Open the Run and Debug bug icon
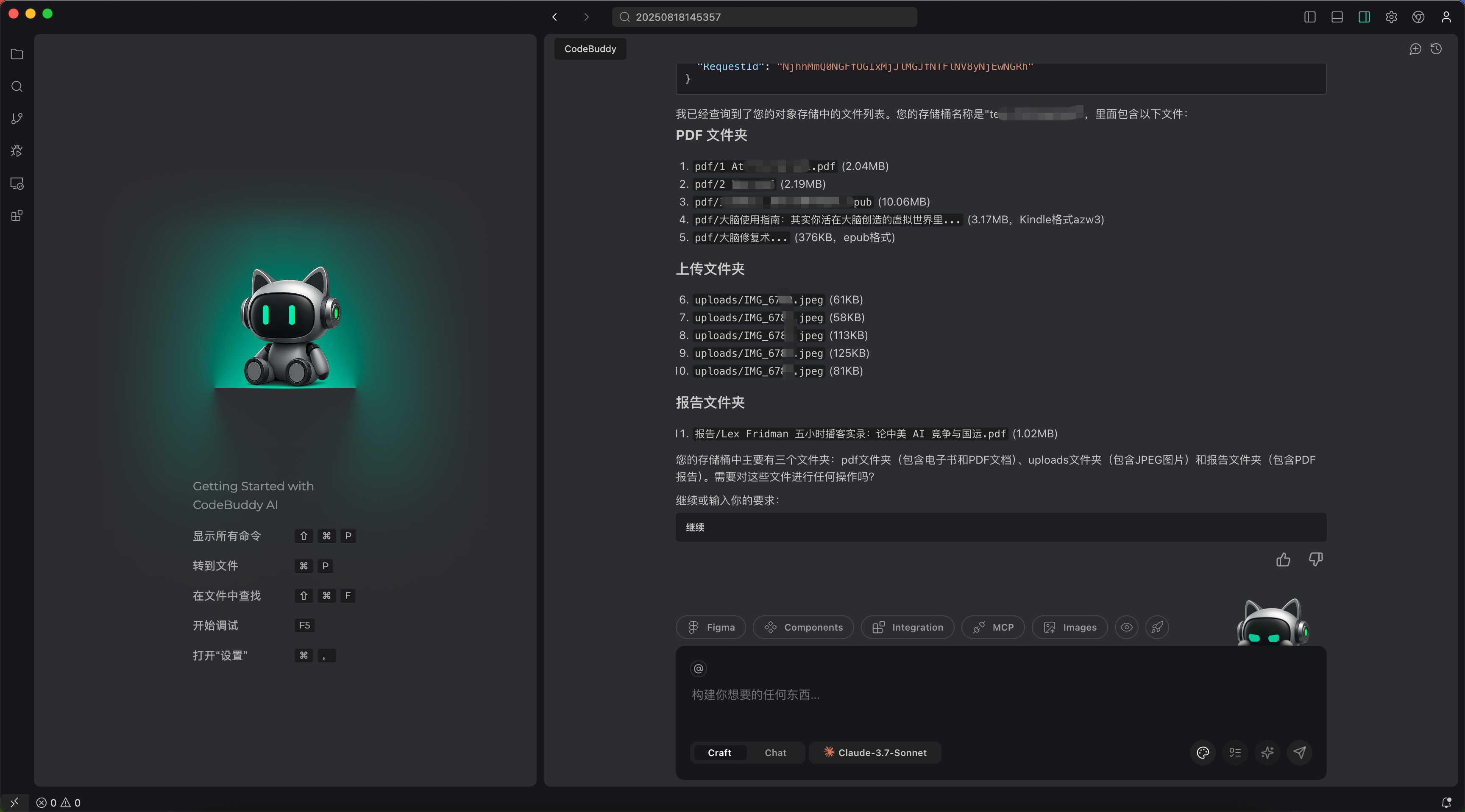Image resolution: width=1465 pixels, height=812 pixels. [x=17, y=151]
